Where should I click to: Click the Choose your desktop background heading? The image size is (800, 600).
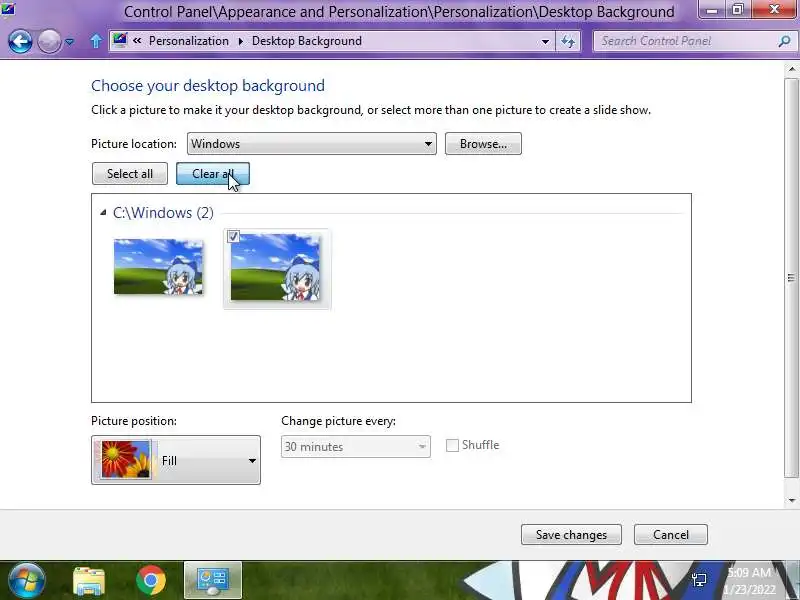point(208,86)
